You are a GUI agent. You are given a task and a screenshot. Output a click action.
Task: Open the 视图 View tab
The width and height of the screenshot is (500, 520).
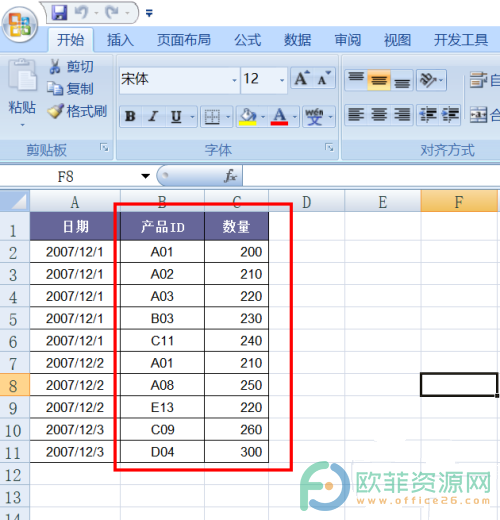pos(397,40)
